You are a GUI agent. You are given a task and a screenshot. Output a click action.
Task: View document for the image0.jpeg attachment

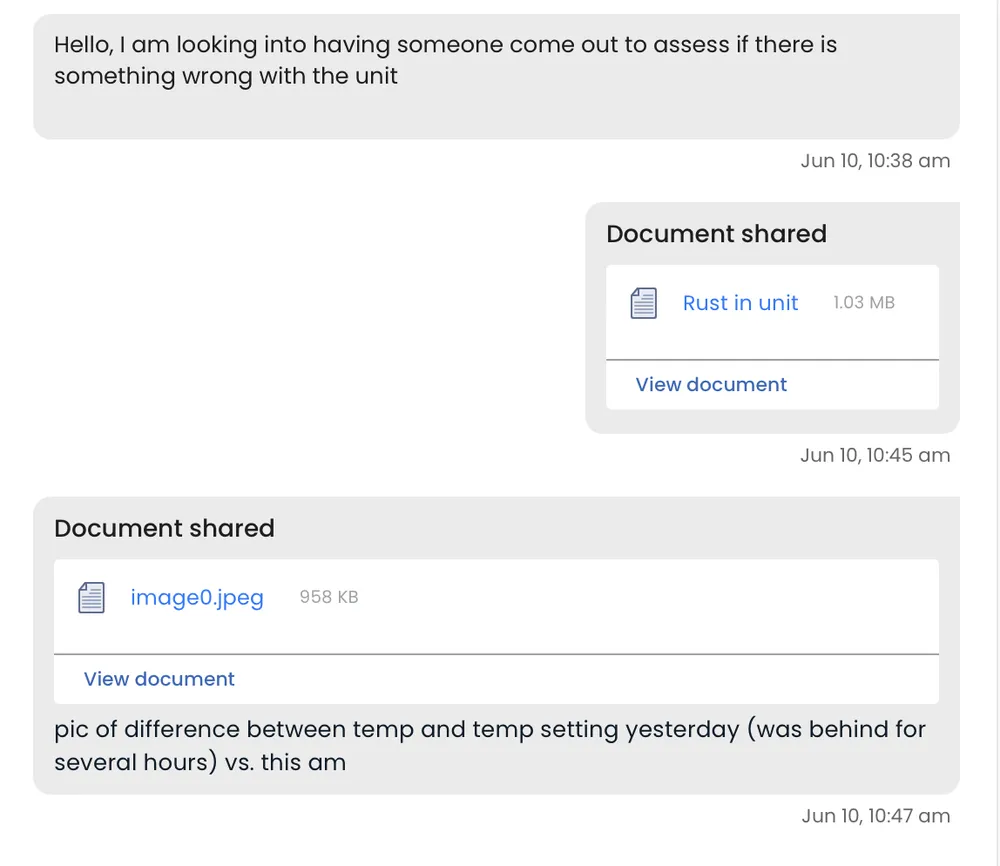click(159, 679)
